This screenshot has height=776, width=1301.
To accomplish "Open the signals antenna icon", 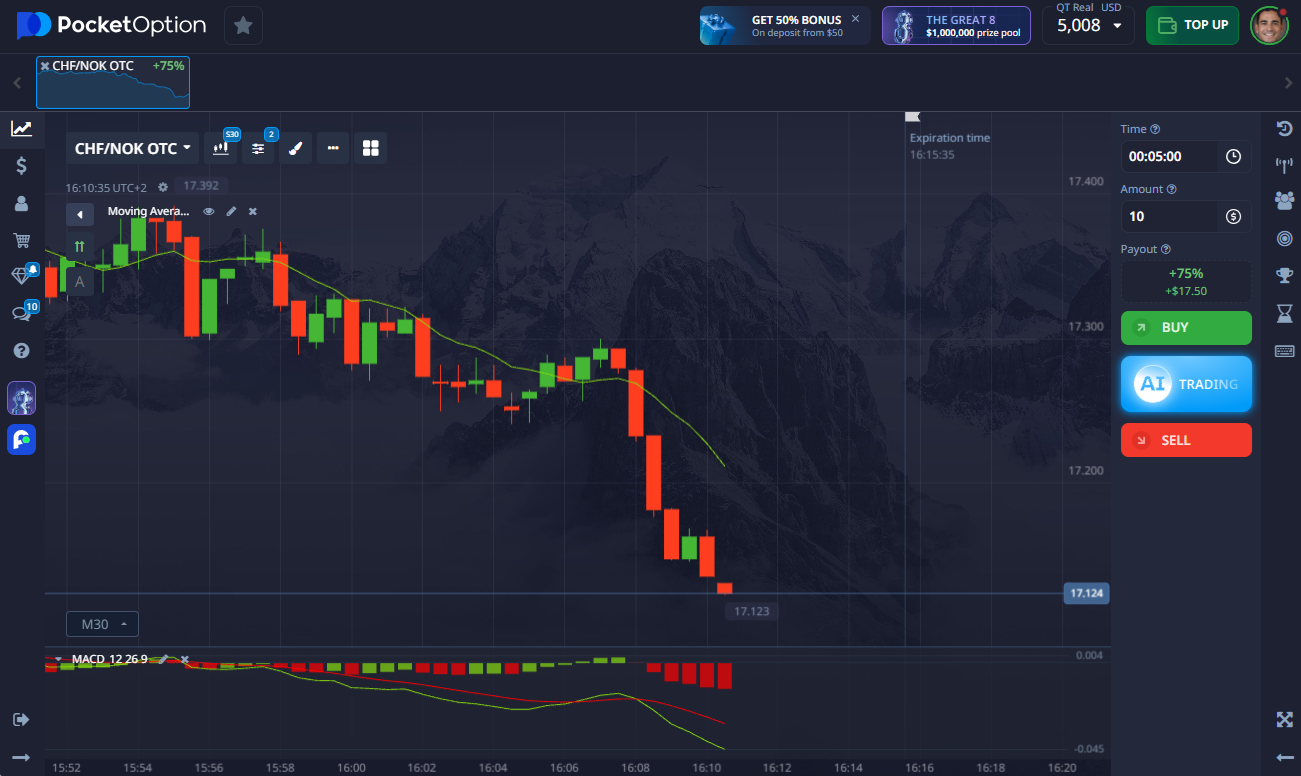I will [x=1285, y=165].
